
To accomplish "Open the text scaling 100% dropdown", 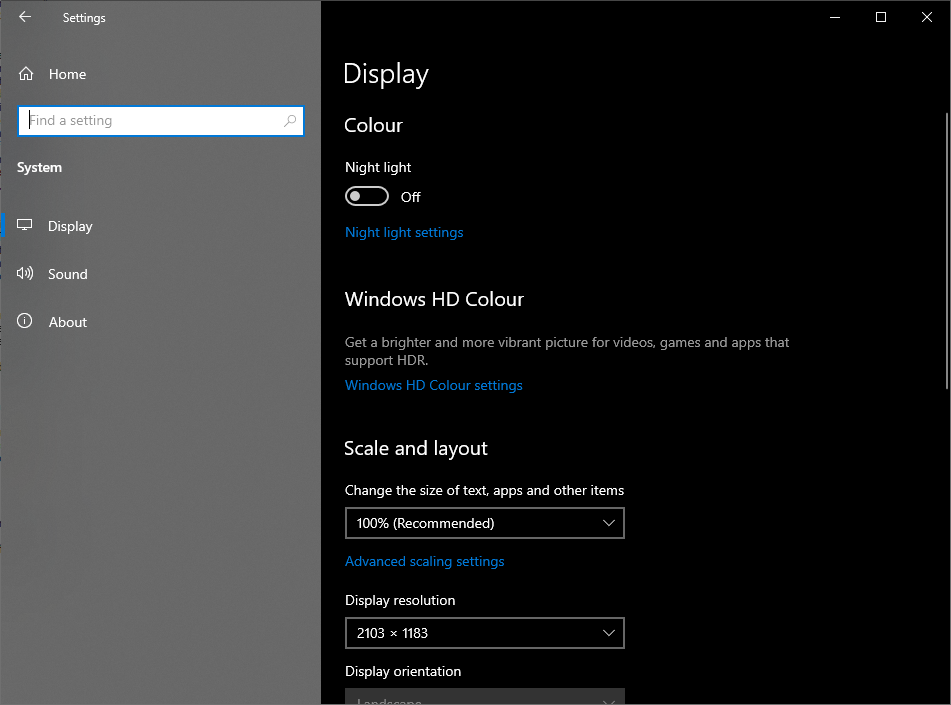I will [x=485, y=523].
